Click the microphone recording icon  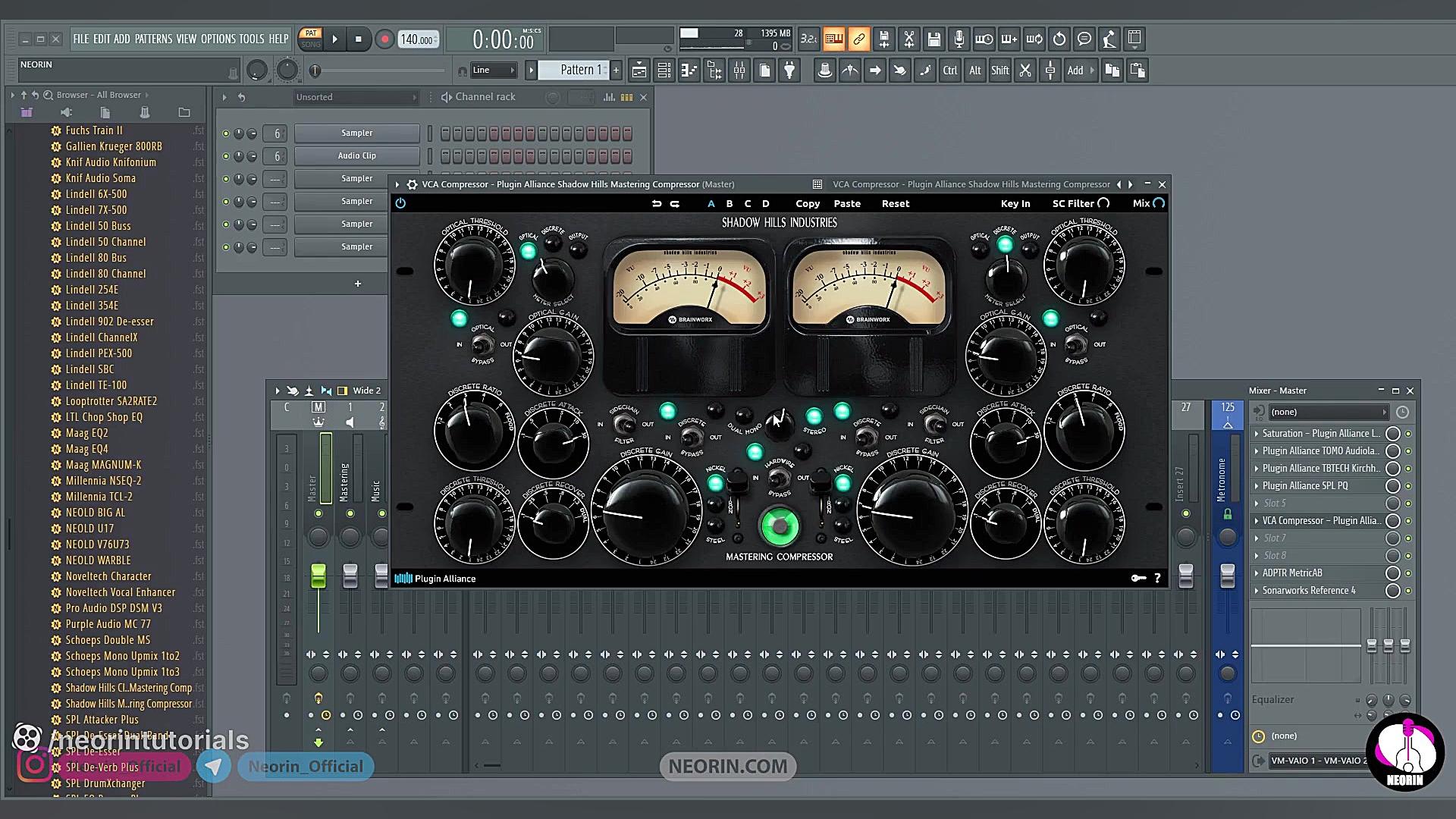pyautogui.click(x=959, y=39)
